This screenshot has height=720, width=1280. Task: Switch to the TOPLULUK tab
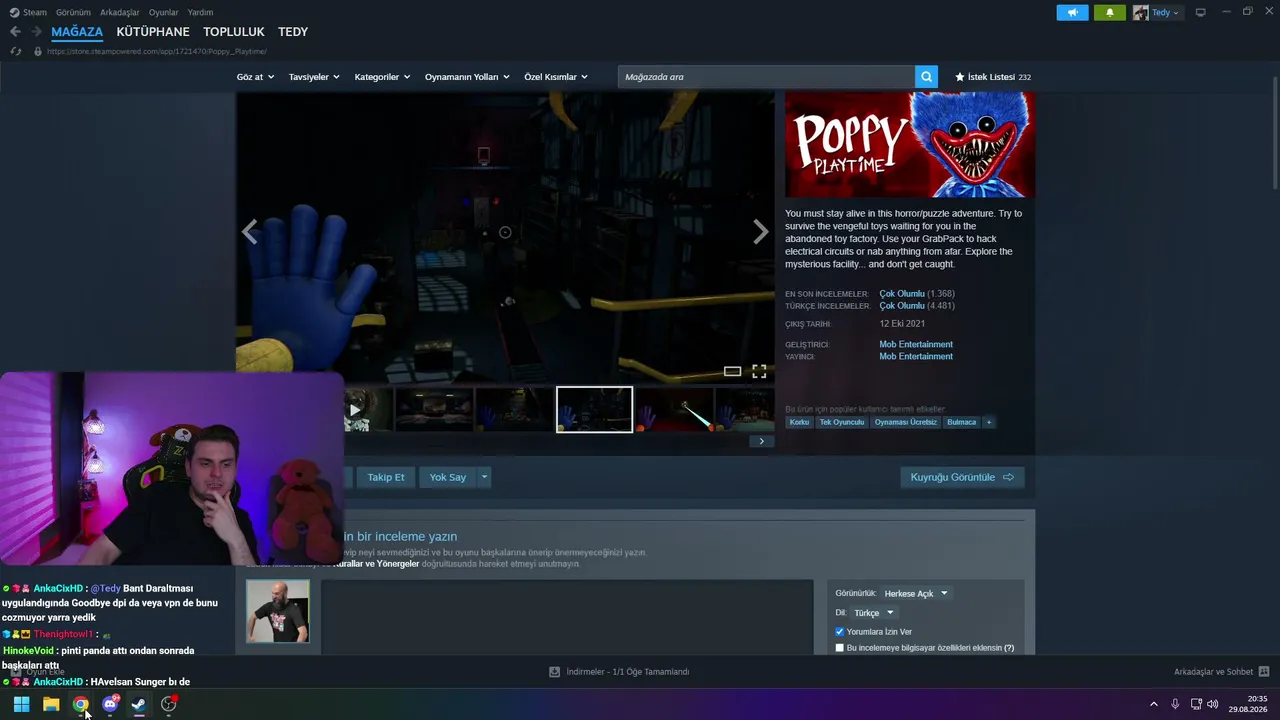coord(234,32)
